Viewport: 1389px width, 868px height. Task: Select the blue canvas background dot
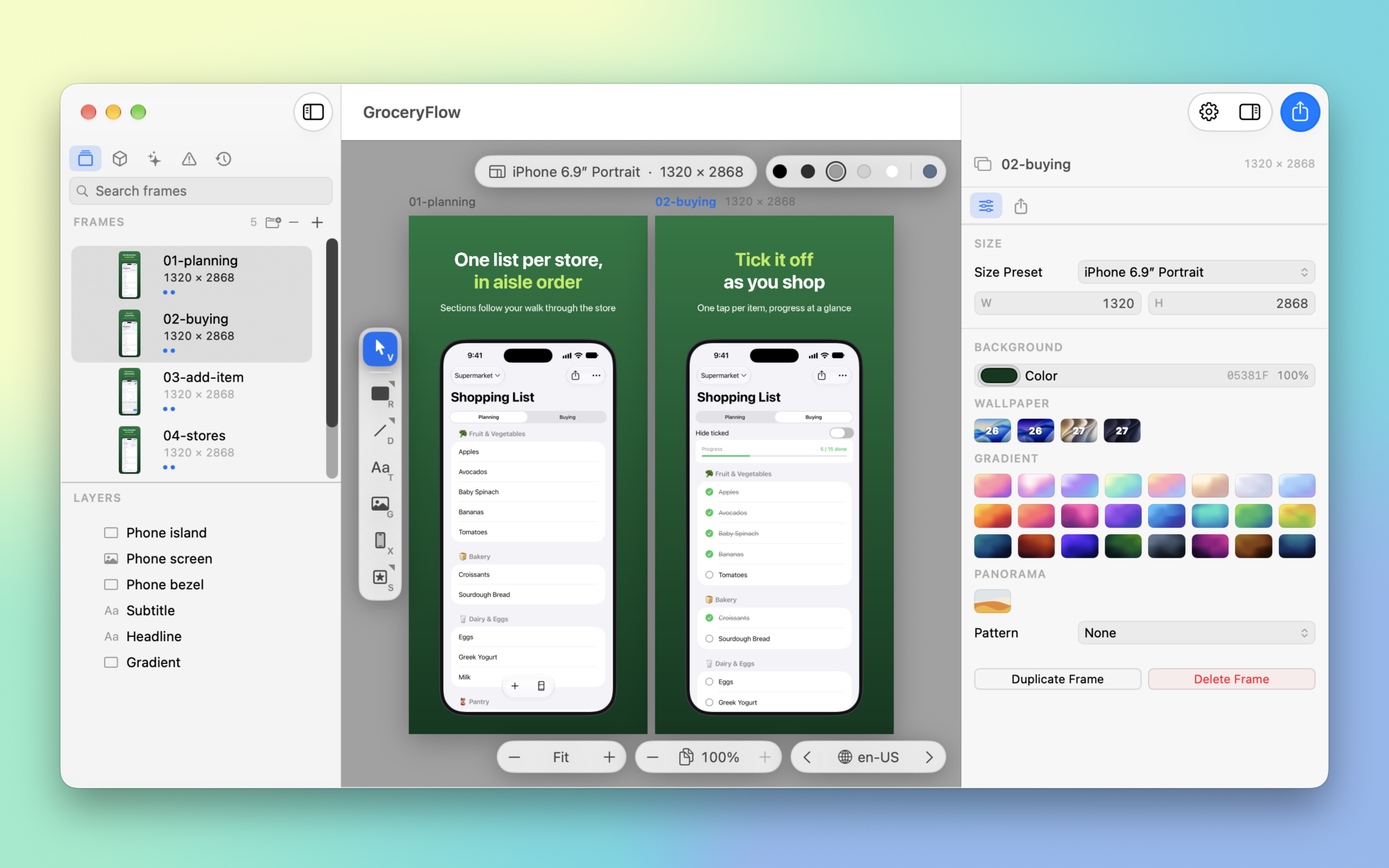coord(930,171)
